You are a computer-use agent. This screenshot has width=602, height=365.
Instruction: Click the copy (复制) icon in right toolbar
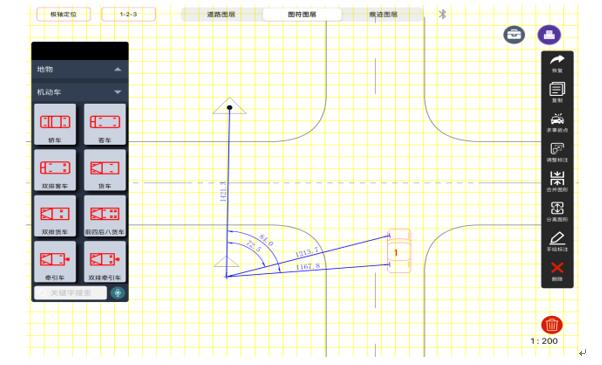557,92
